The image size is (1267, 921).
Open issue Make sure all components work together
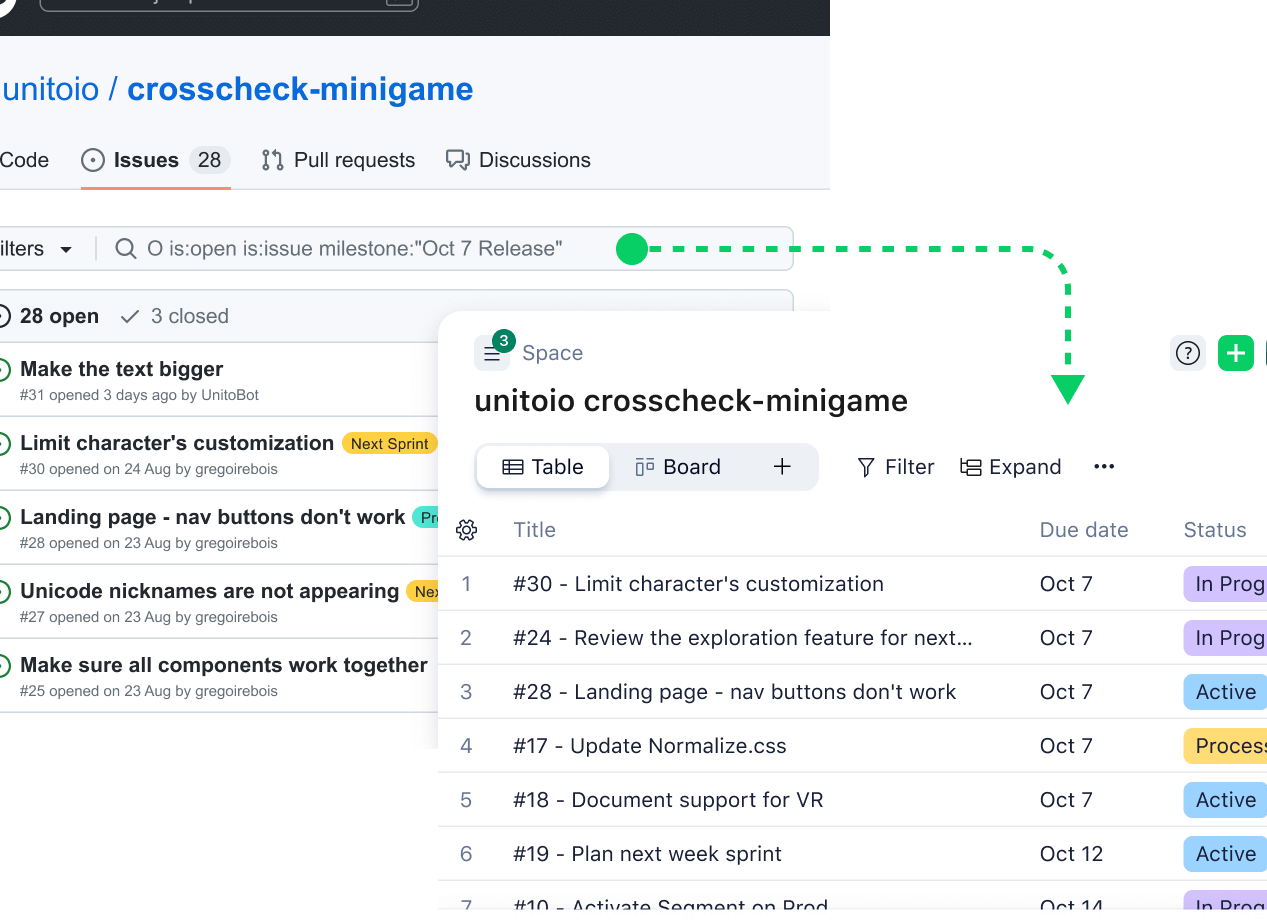tap(224, 665)
